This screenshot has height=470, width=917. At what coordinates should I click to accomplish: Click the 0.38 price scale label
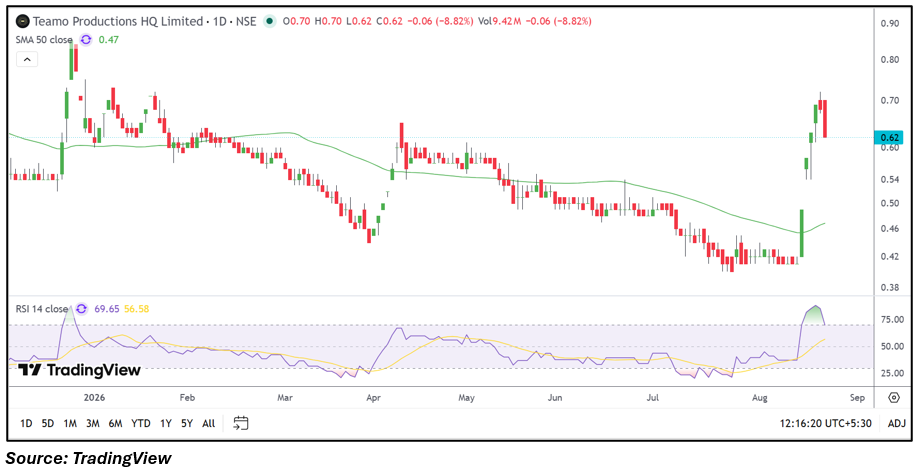pyautogui.click(x=889, y=288)
